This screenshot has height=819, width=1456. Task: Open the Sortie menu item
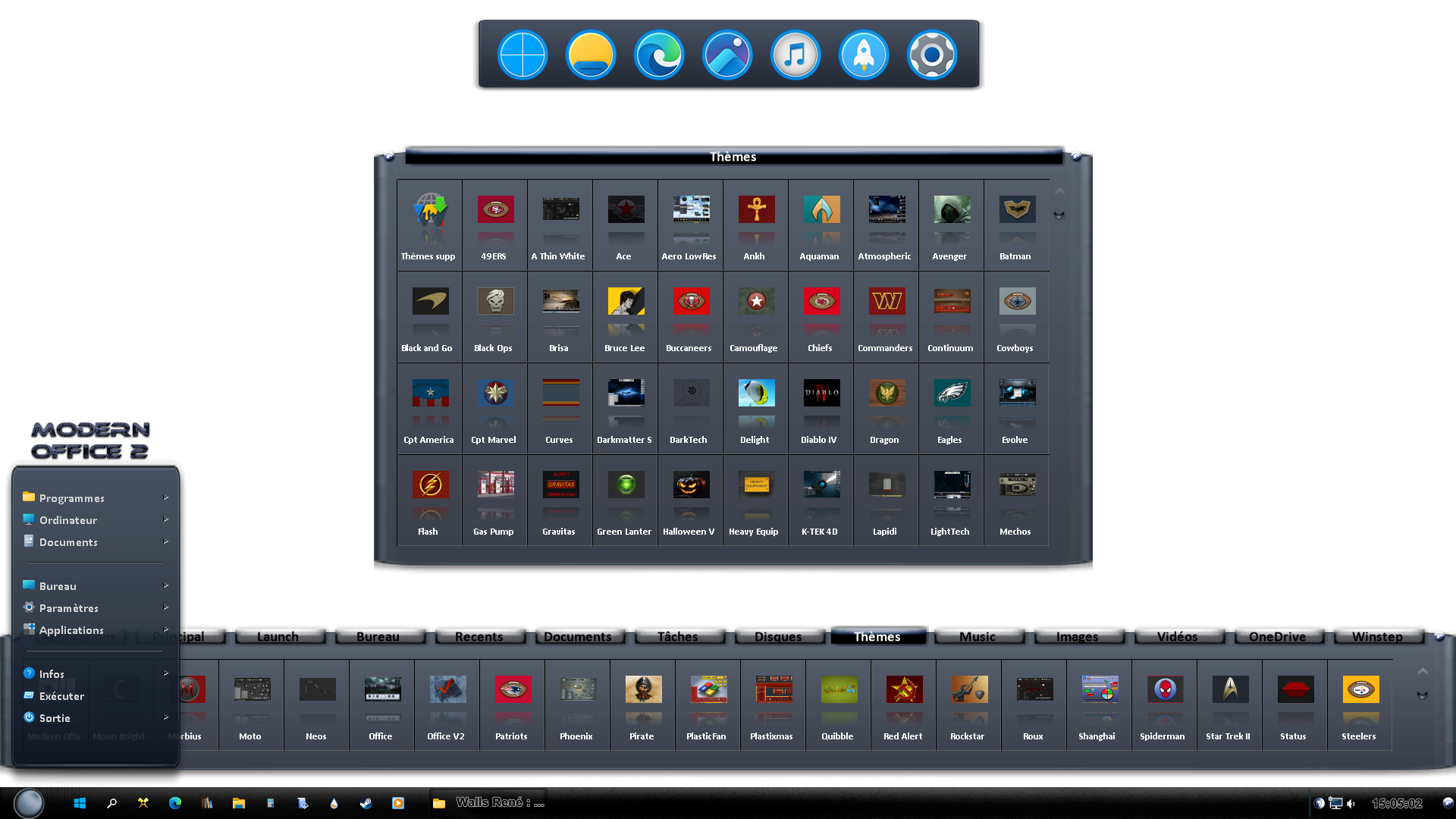(55, 718)
